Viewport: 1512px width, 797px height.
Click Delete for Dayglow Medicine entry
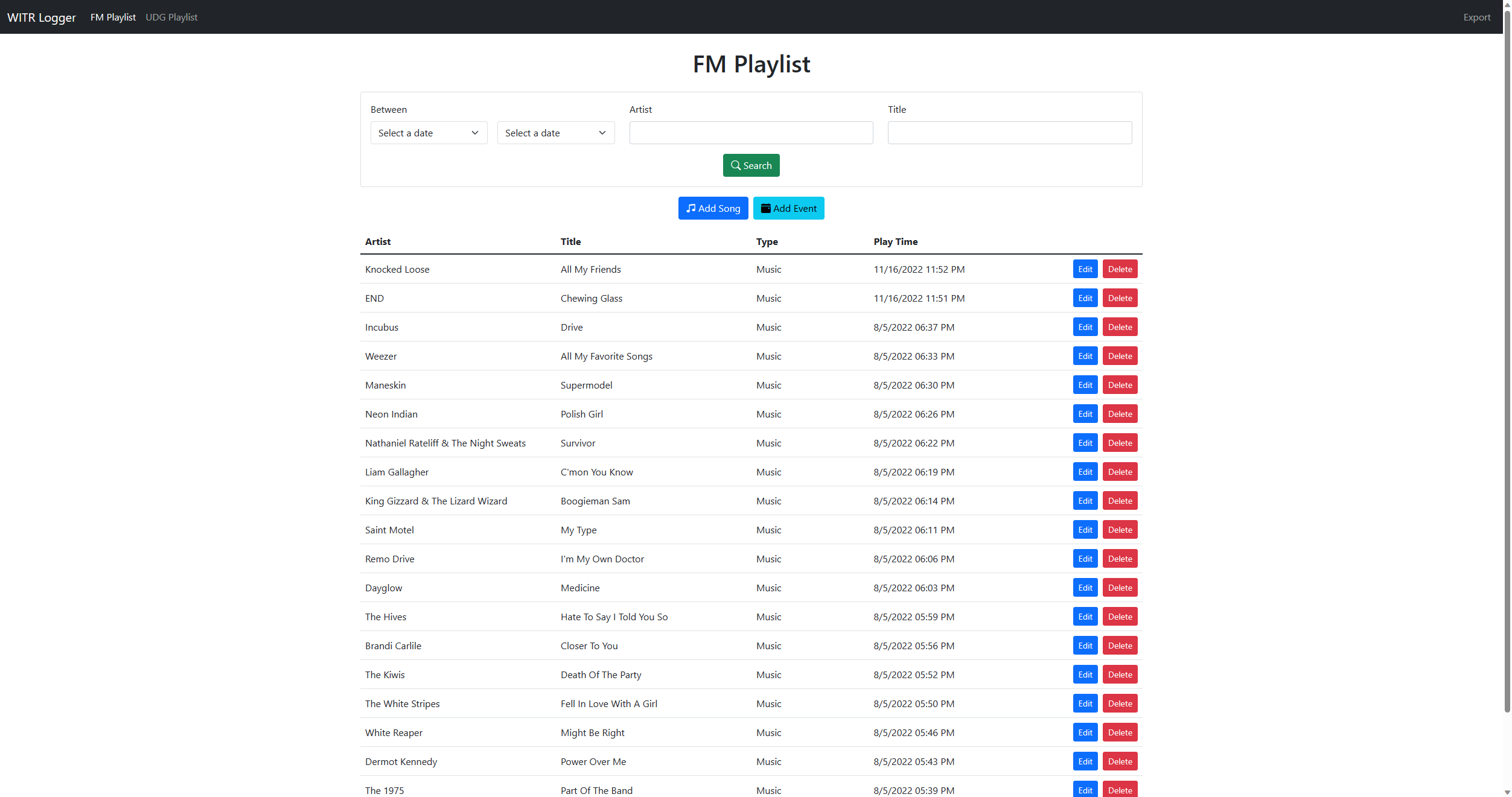pyautogui.click(x=1120, y=587)
